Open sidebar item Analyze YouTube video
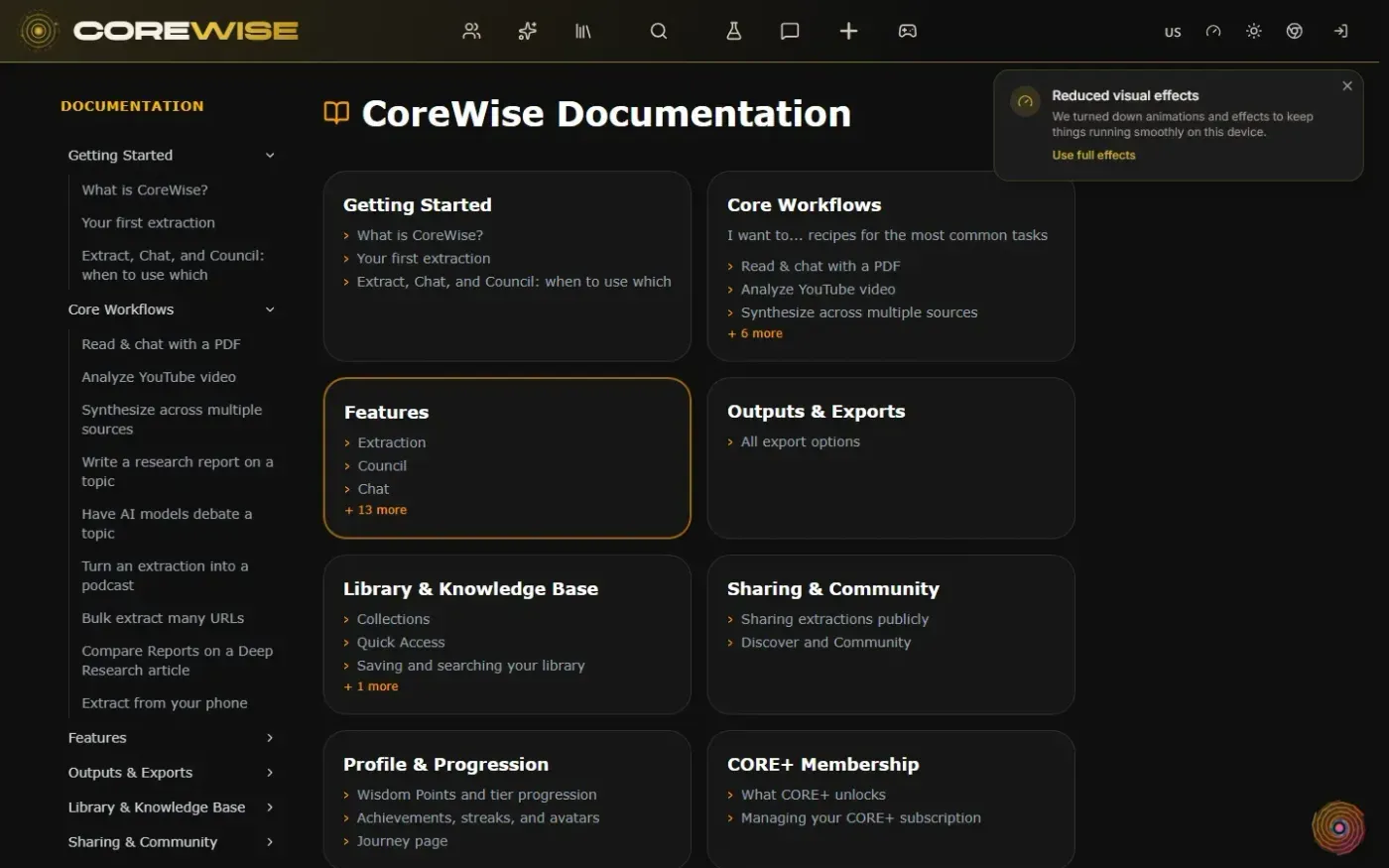 [x=159, y=377]
